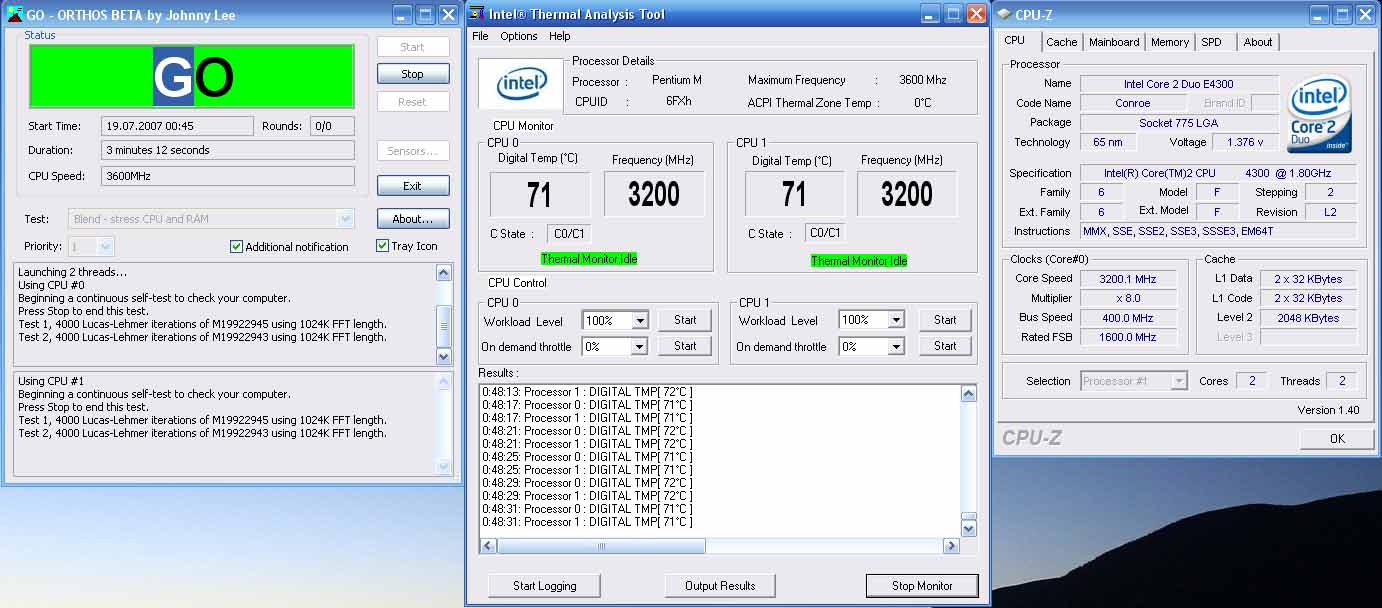Click the Results vertical scrollbar up arrow
The image size is (1382, 608).
pos(968,394)
